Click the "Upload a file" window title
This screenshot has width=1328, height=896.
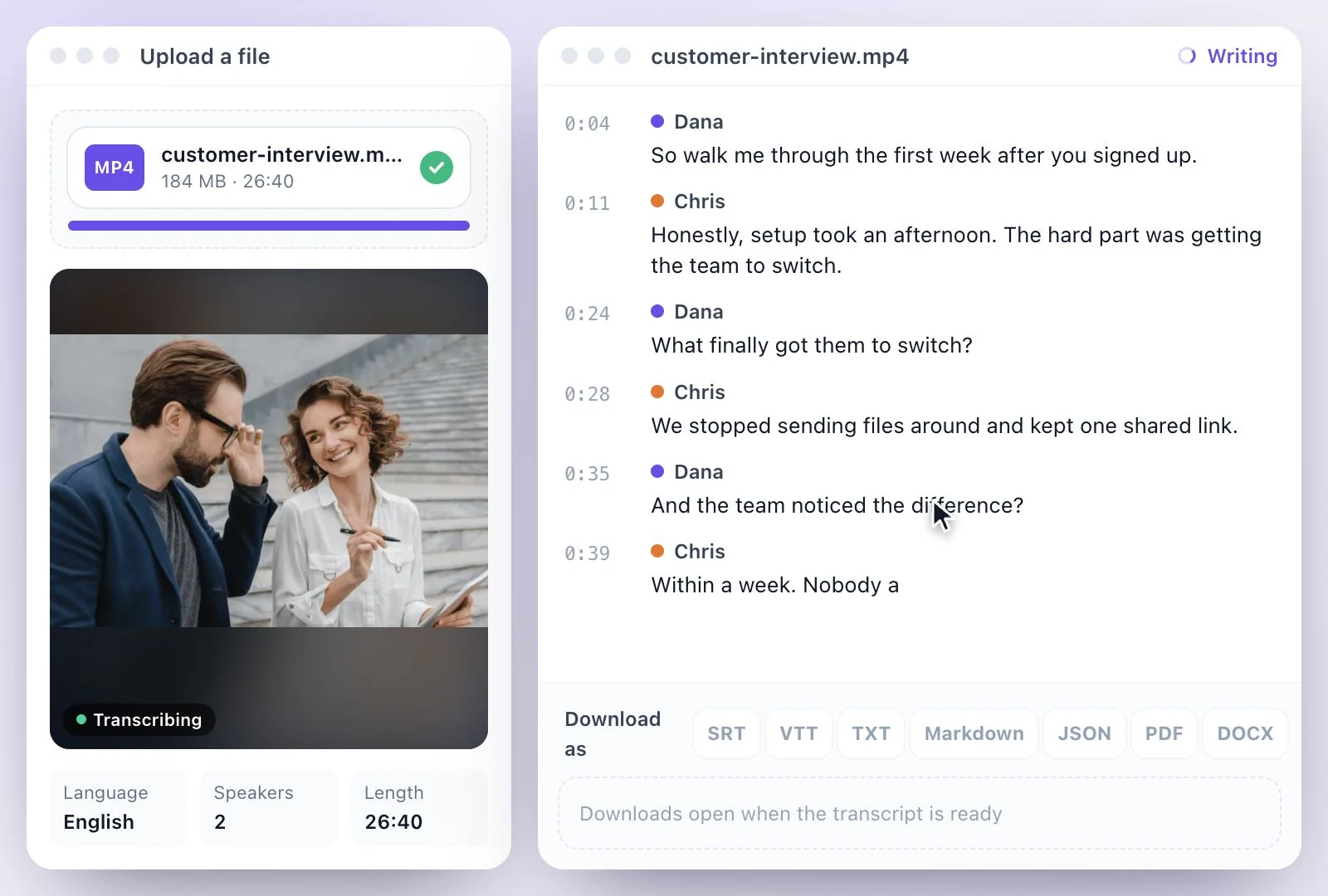pyautogui.click(x=205, y=56)
